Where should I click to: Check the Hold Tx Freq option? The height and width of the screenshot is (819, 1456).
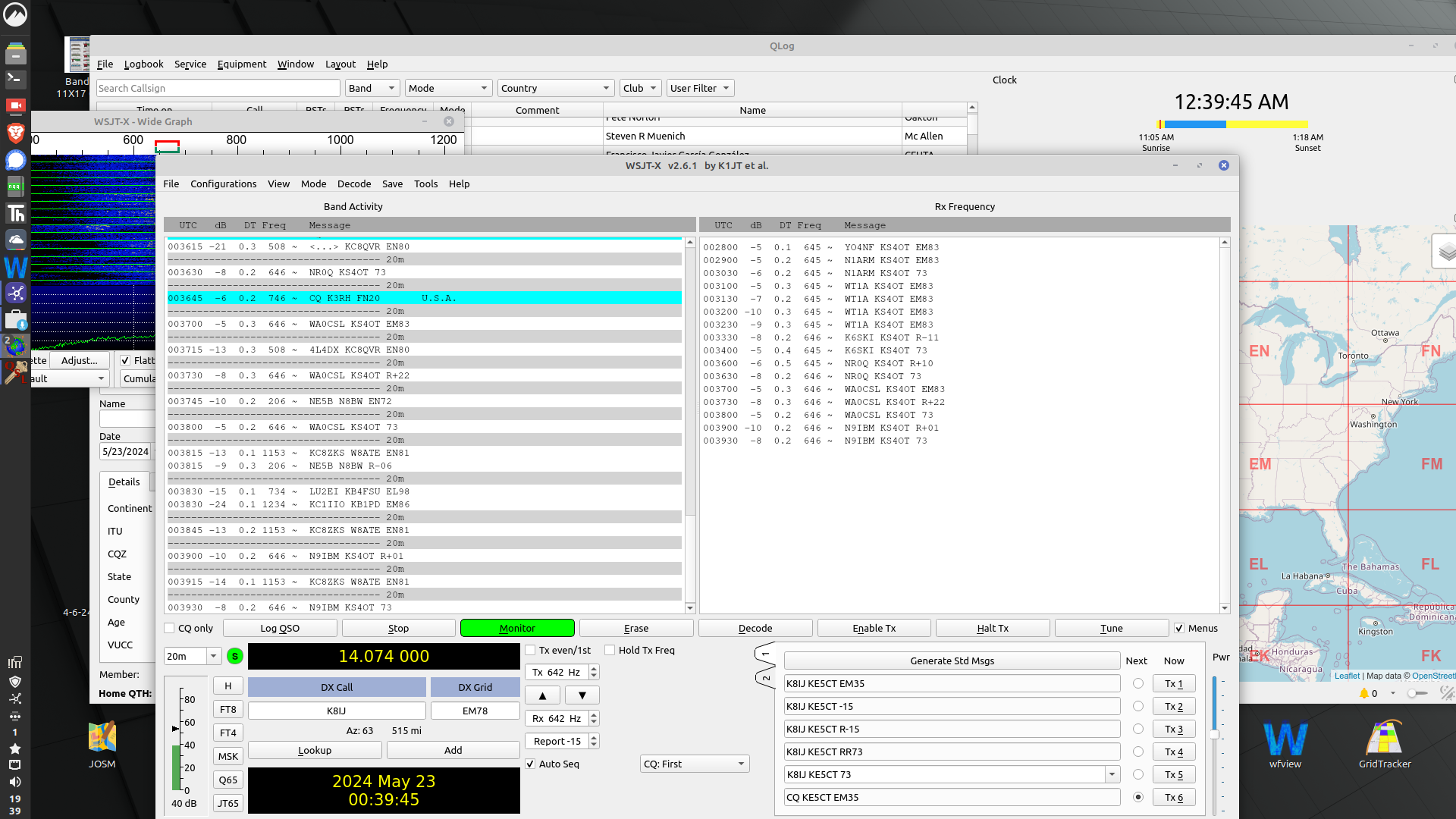[x=610, y=650]
